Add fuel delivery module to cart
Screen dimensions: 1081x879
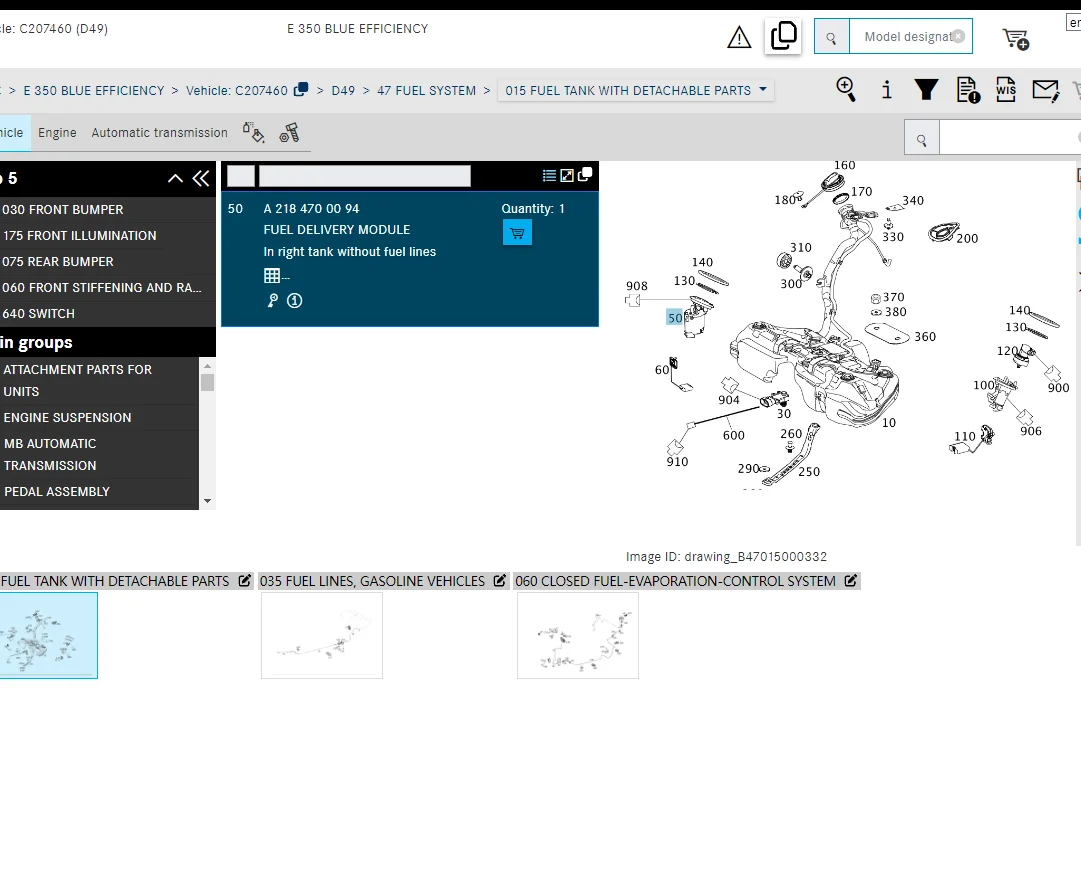point(517,233)
